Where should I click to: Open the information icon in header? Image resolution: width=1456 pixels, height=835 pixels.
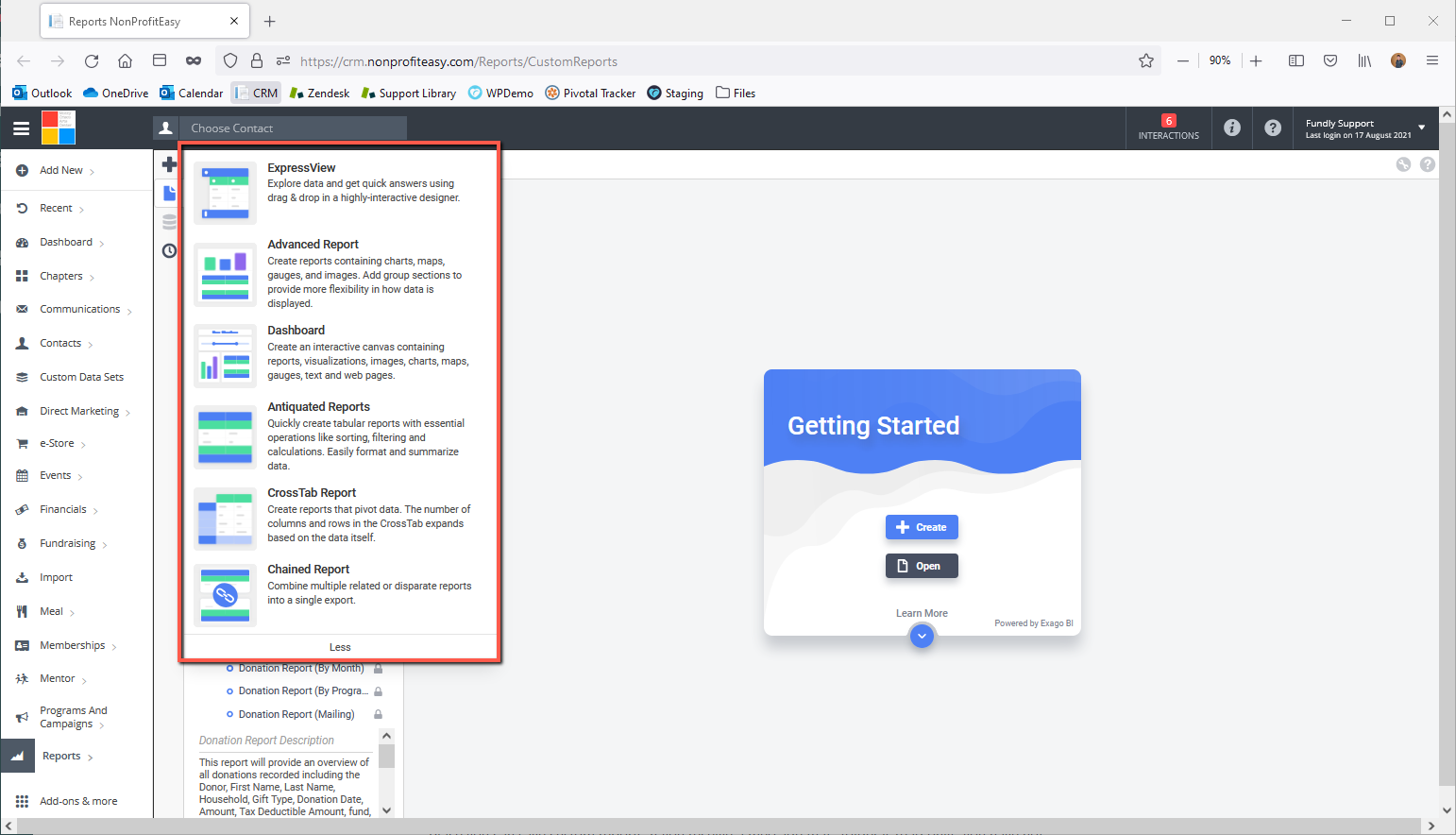pos(1232,128)
